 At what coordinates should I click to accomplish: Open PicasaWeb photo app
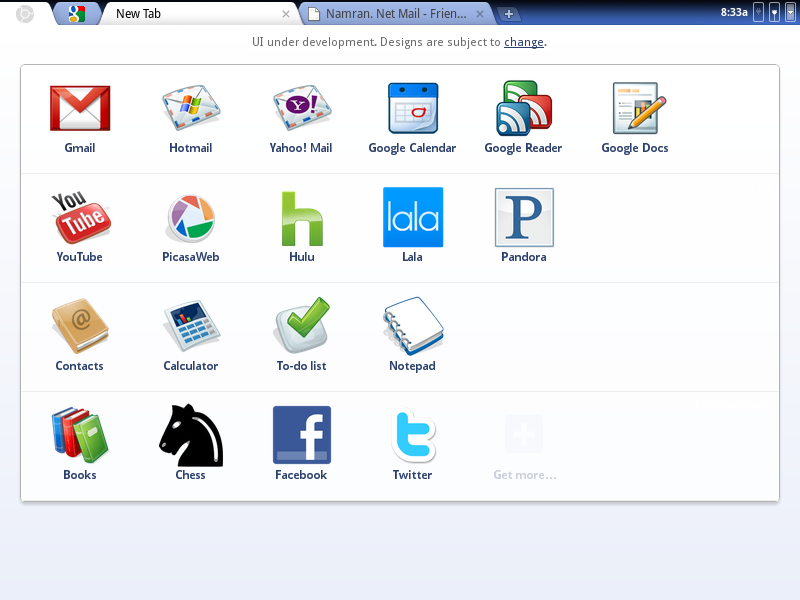click(190, 218)
